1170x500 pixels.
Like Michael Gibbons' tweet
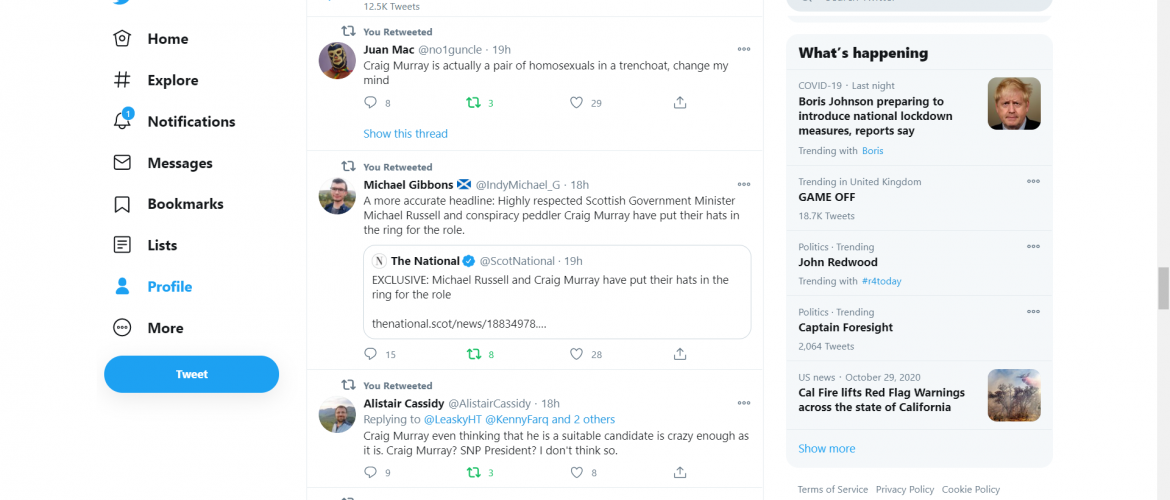576,354
